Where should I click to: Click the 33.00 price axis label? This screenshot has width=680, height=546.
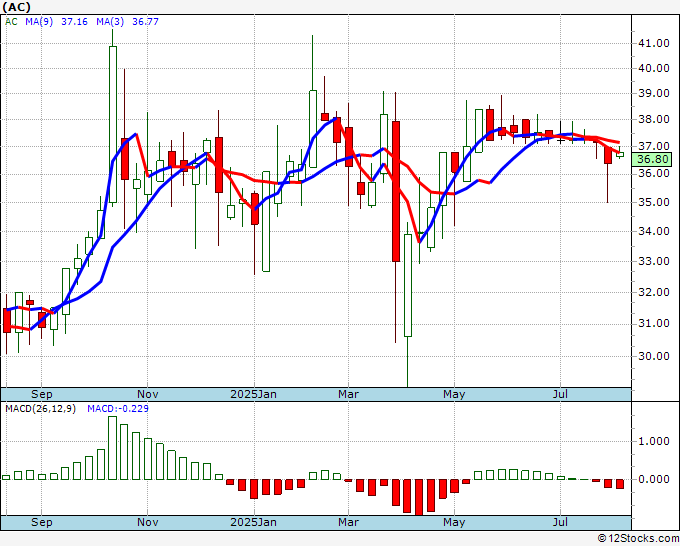click(653, 261)
